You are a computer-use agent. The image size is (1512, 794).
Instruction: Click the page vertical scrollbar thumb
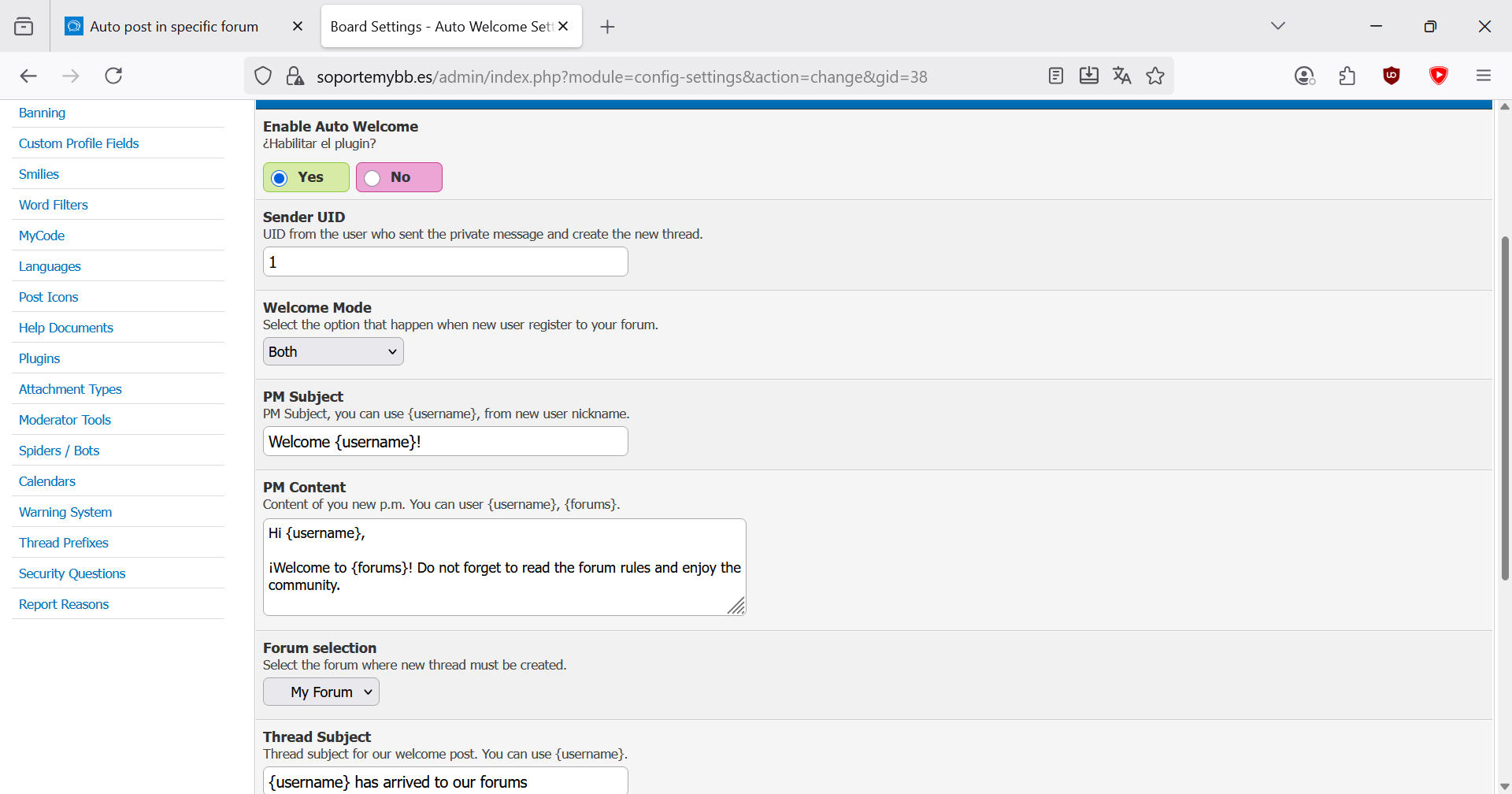pyautogui.click(x=1505, y=408)
